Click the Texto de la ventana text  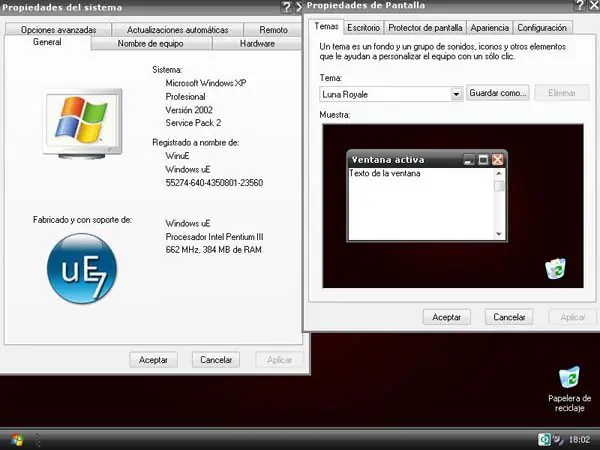tap(385, 173)
